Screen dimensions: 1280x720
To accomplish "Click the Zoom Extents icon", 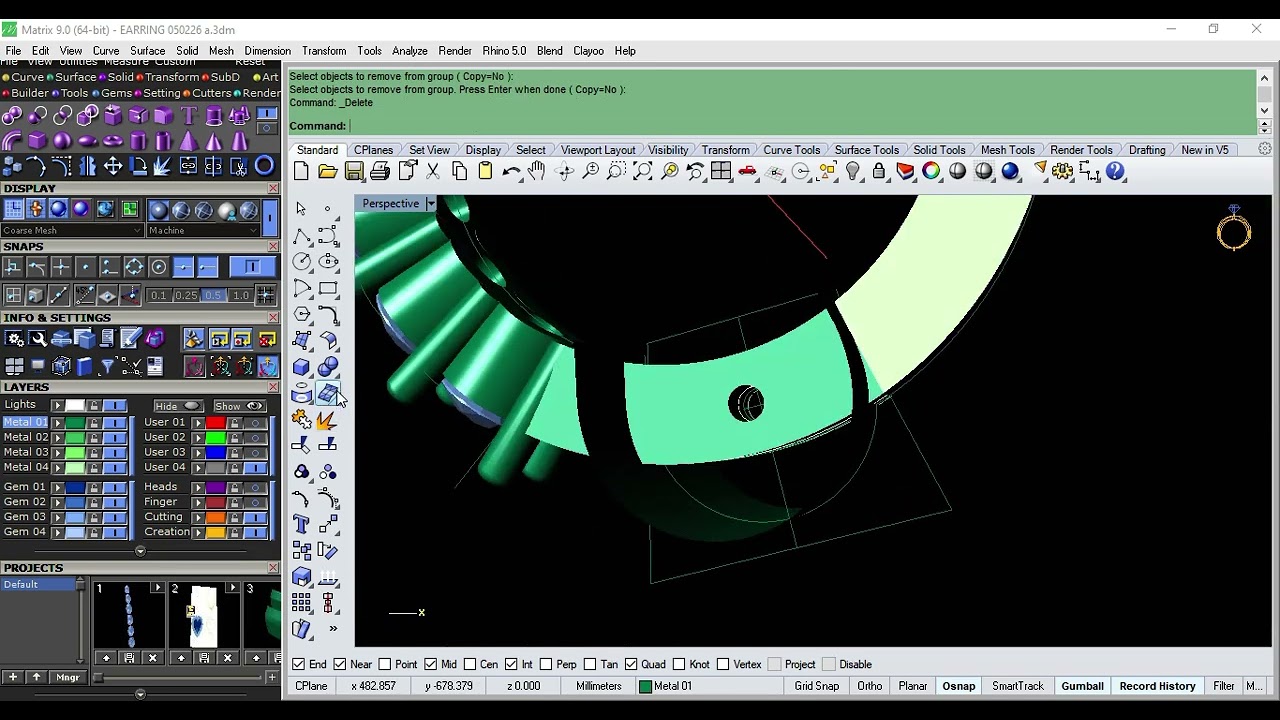I will 643,172.
